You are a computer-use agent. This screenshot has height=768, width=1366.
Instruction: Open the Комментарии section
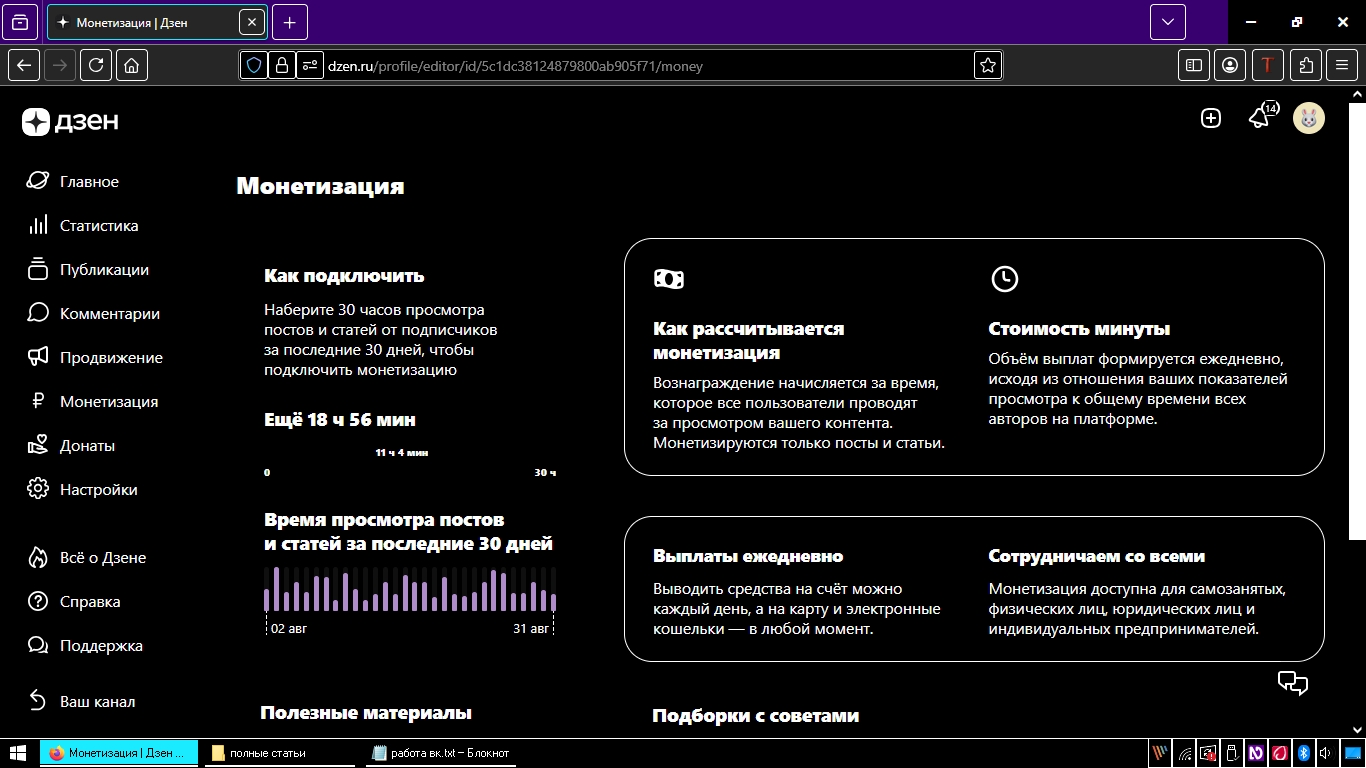[110, 313]
